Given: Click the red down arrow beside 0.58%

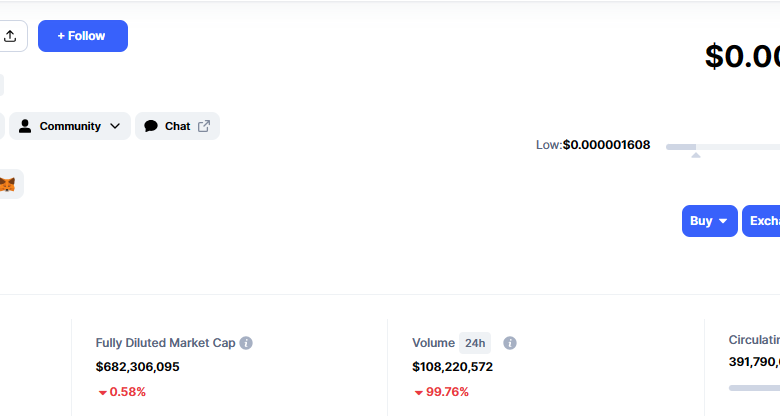Looking at the screenshot, I should pyautogui.click(x=102, y=392).
